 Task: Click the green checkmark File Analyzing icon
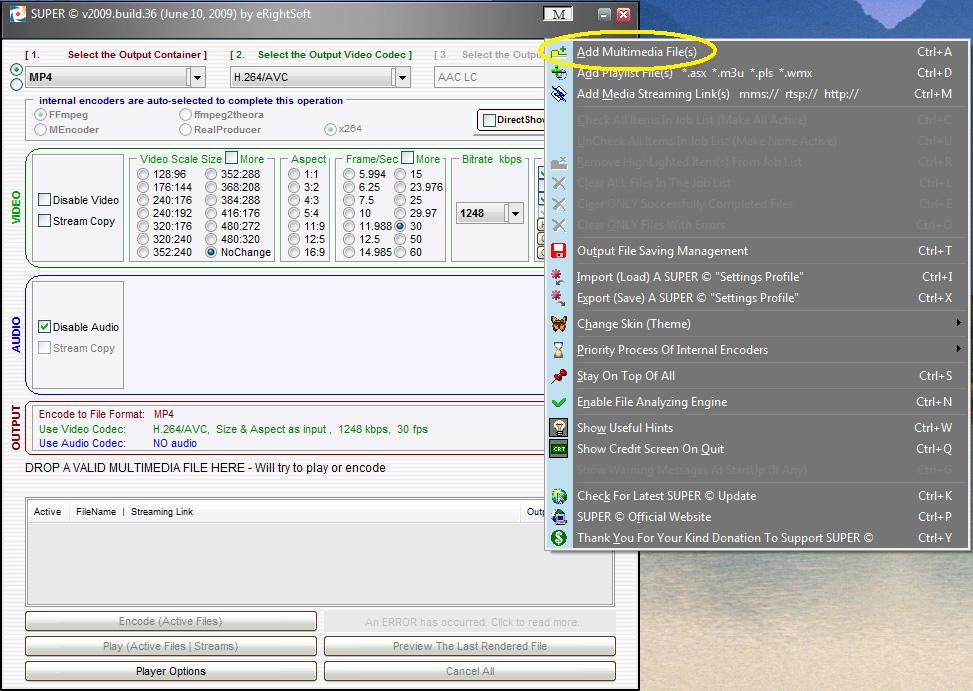coord(559,402)
